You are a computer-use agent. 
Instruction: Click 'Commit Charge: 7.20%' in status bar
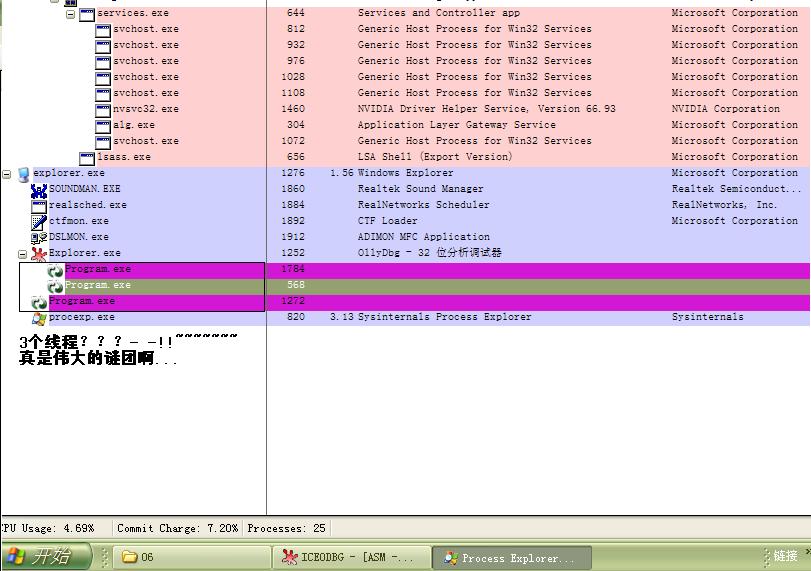[x=177, y=528]
